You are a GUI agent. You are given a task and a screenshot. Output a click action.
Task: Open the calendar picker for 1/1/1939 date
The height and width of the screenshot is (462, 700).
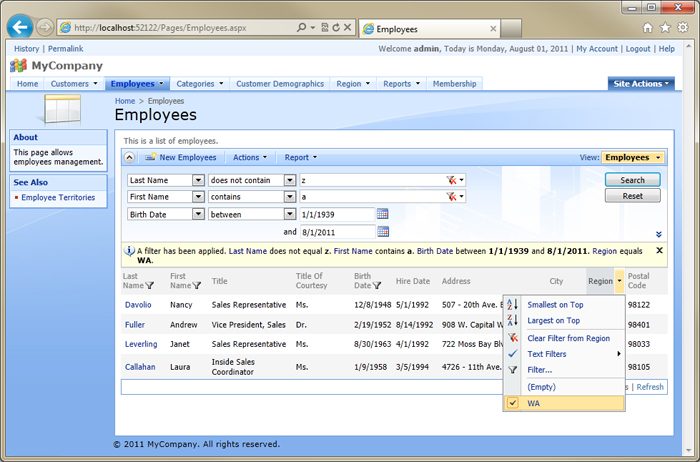pyautogui.click(x=383, y=214)
